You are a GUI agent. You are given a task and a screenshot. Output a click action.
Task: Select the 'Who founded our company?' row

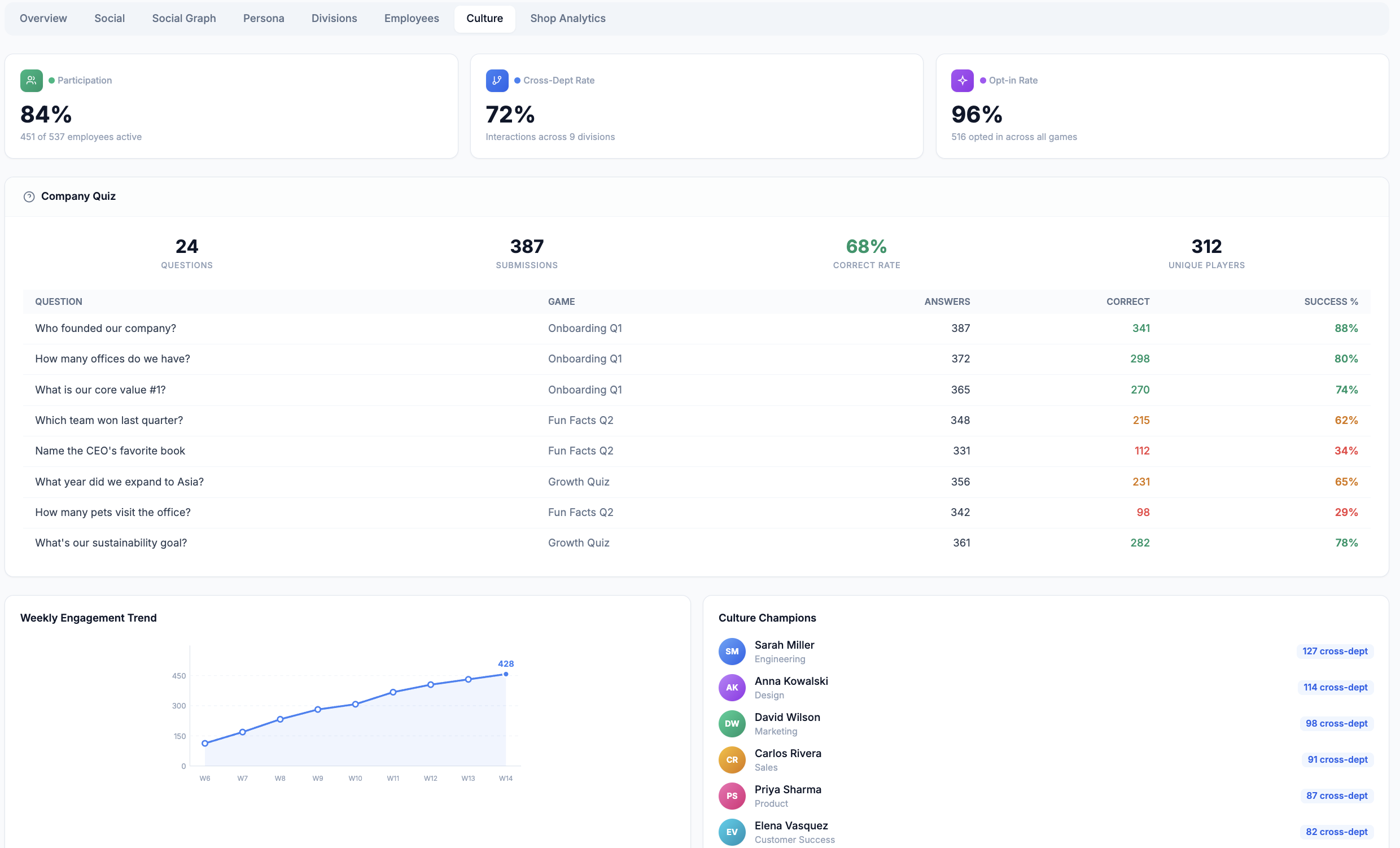tap(697, 329)
